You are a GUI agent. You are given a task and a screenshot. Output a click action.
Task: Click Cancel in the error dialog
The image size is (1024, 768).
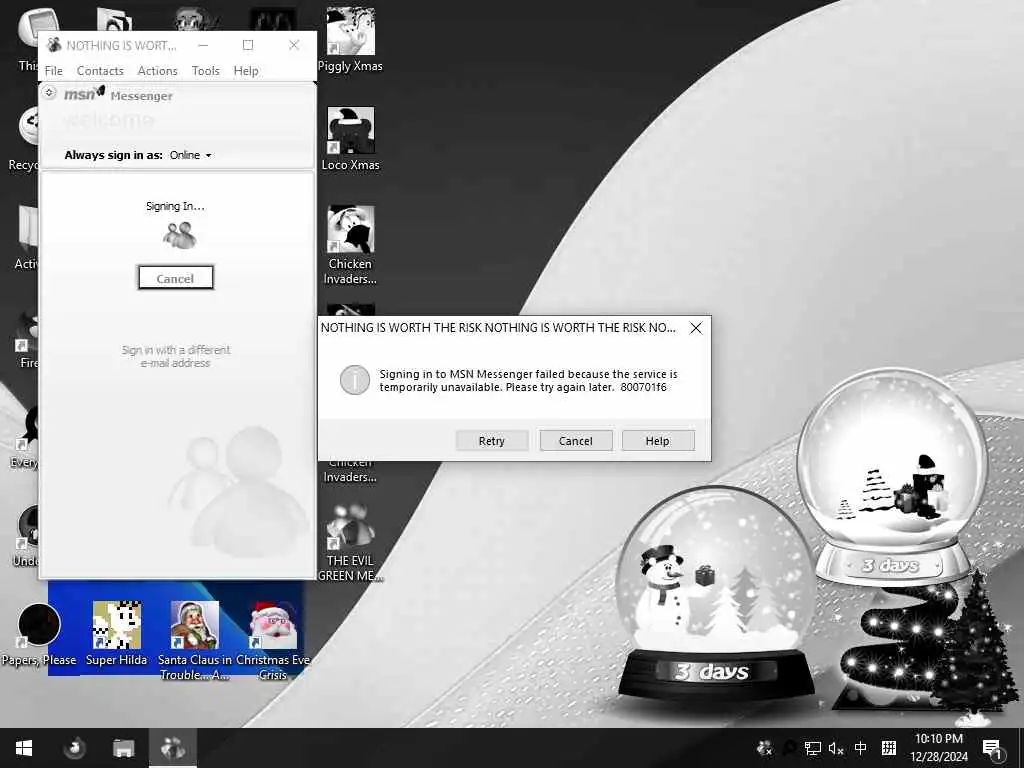pyautogui.click(x=576, y=441)
